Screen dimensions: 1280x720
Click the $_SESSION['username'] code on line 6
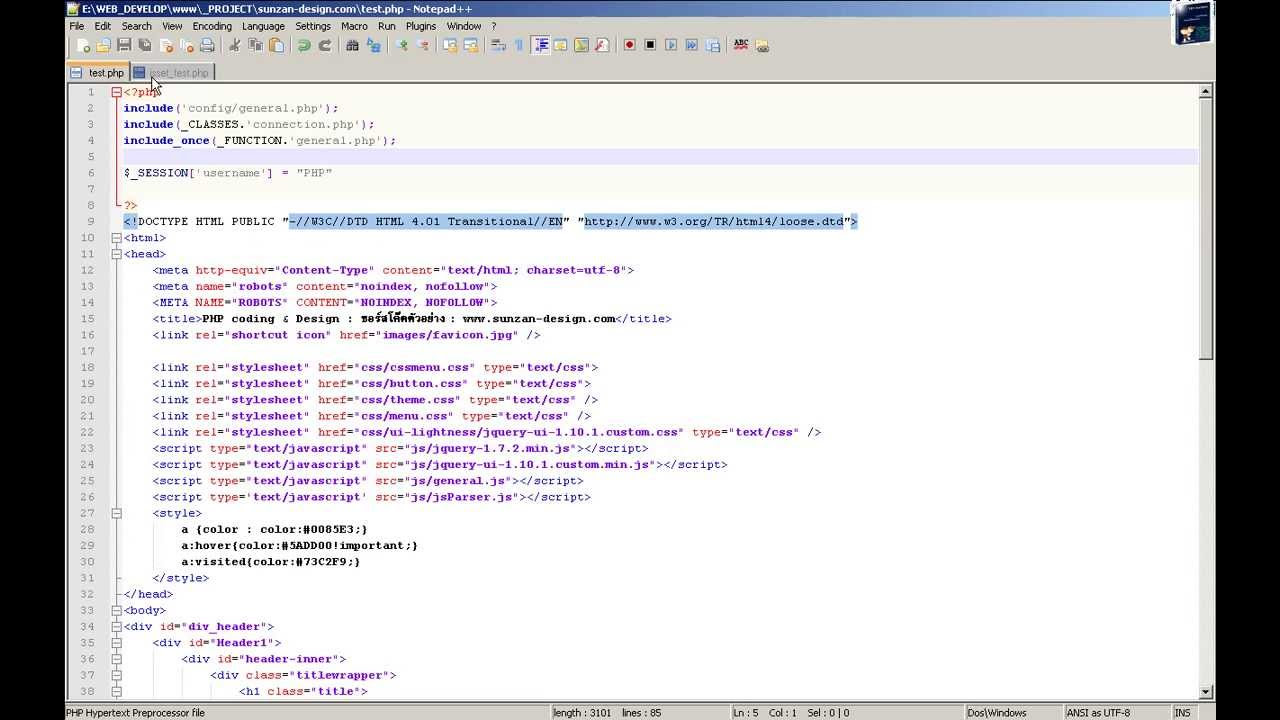(199, 173)
